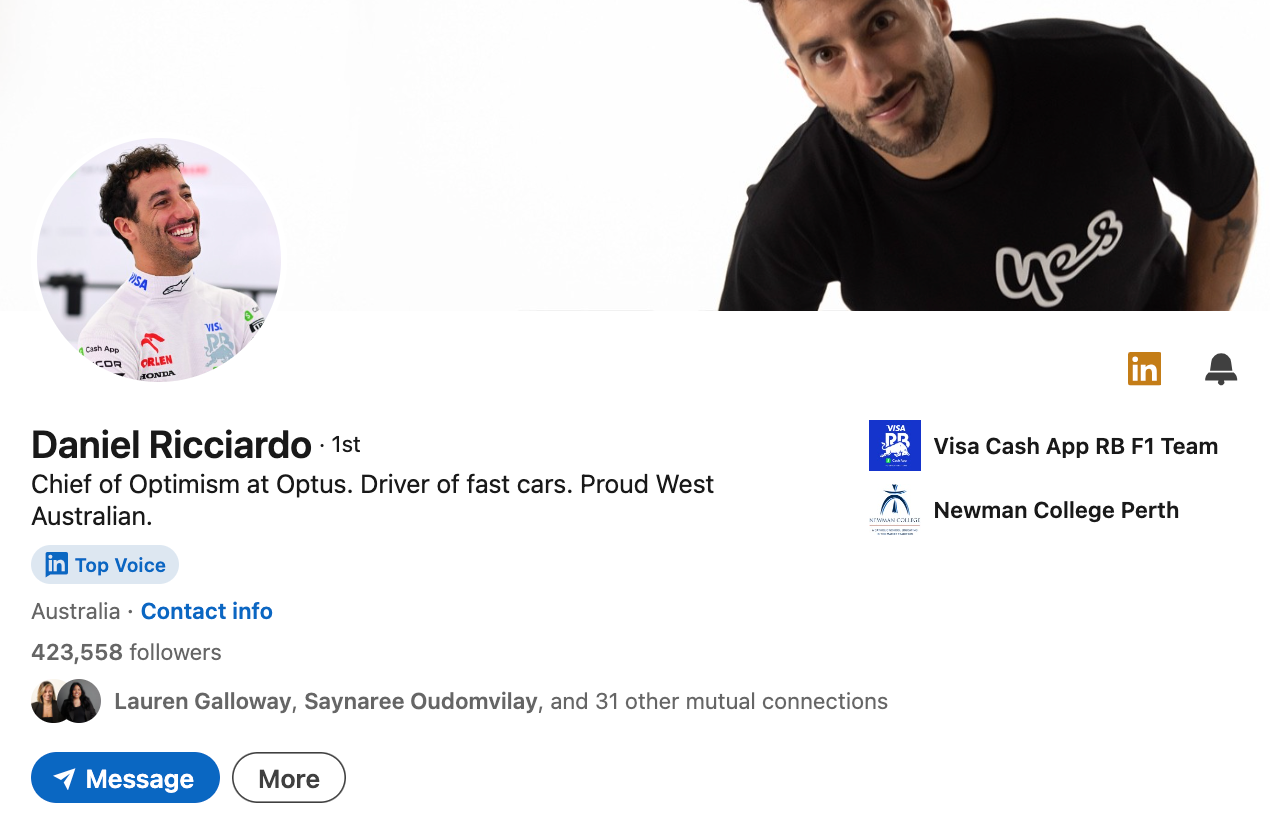This screenshot has height=838, width=1270.
Task: Click the Visa Cash App RB team logo
Action: click(x=895, y=446)
